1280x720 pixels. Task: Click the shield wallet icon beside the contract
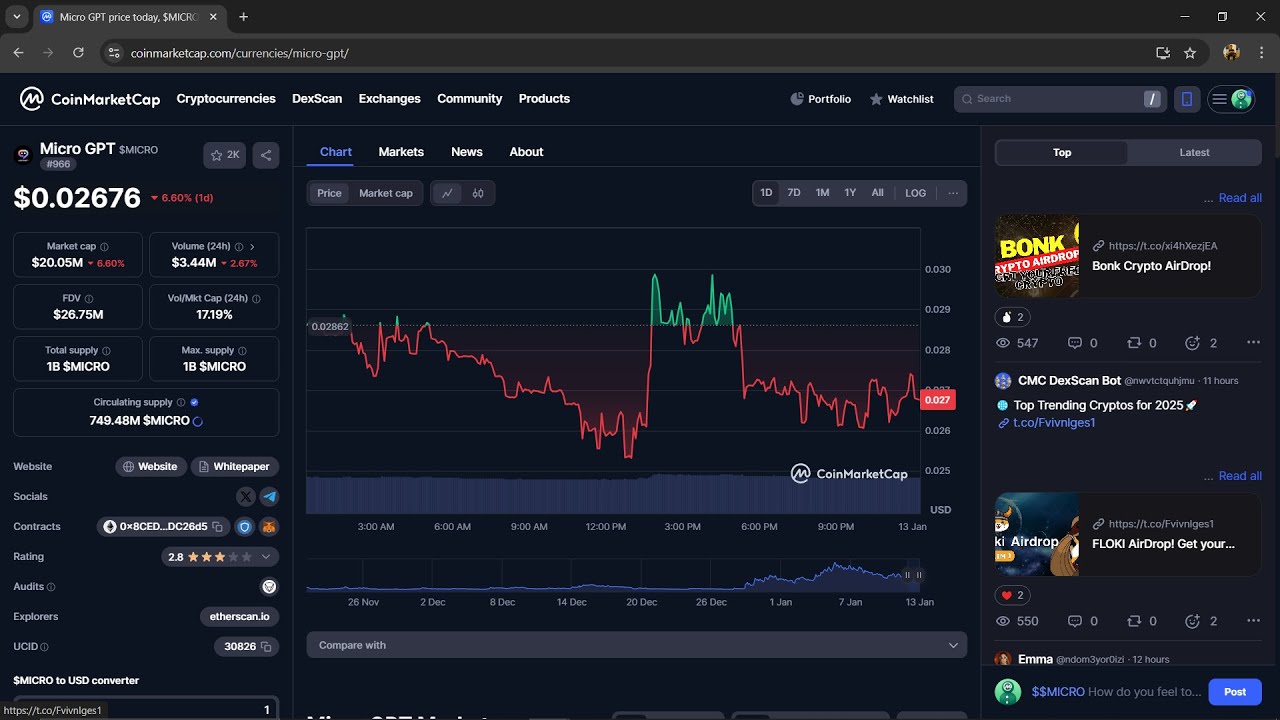(245, 527)
